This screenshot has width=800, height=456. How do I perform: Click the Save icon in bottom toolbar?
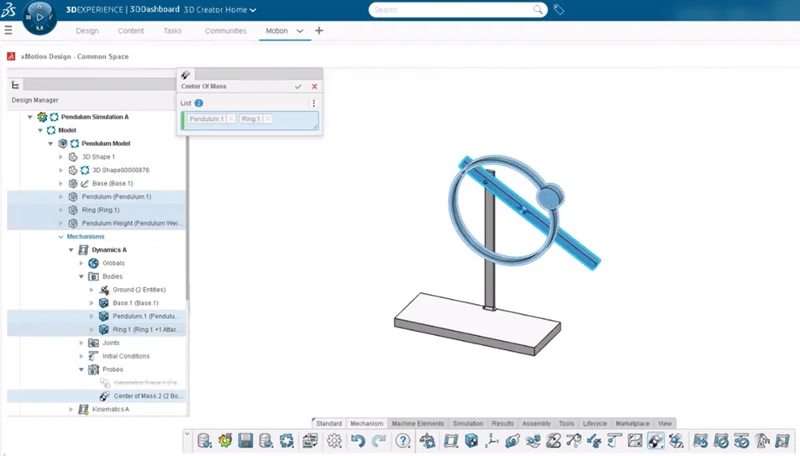click(x=246, y=441)
